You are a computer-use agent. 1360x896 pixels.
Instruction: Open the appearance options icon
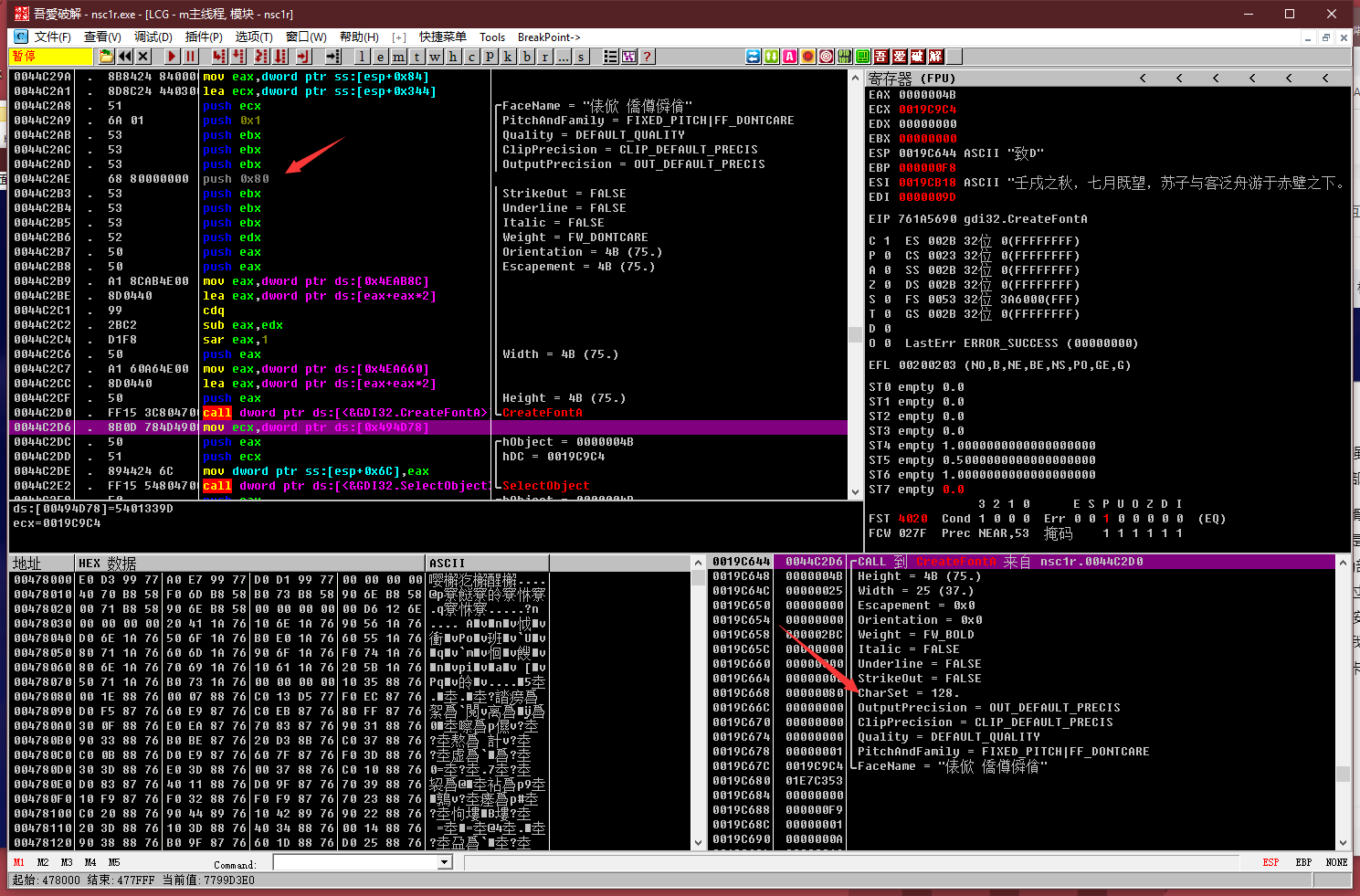[x=628, y=57]
